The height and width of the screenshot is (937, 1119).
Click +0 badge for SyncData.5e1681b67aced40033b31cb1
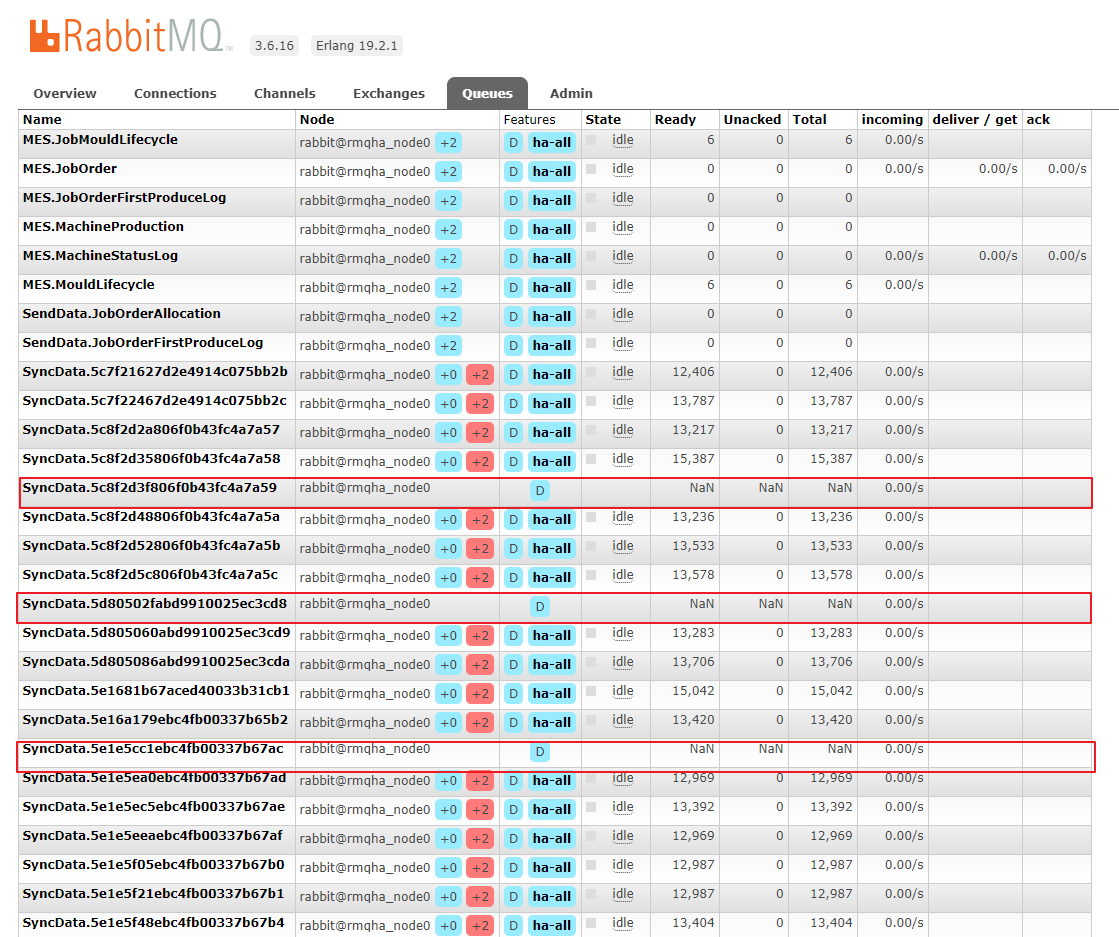448,694
